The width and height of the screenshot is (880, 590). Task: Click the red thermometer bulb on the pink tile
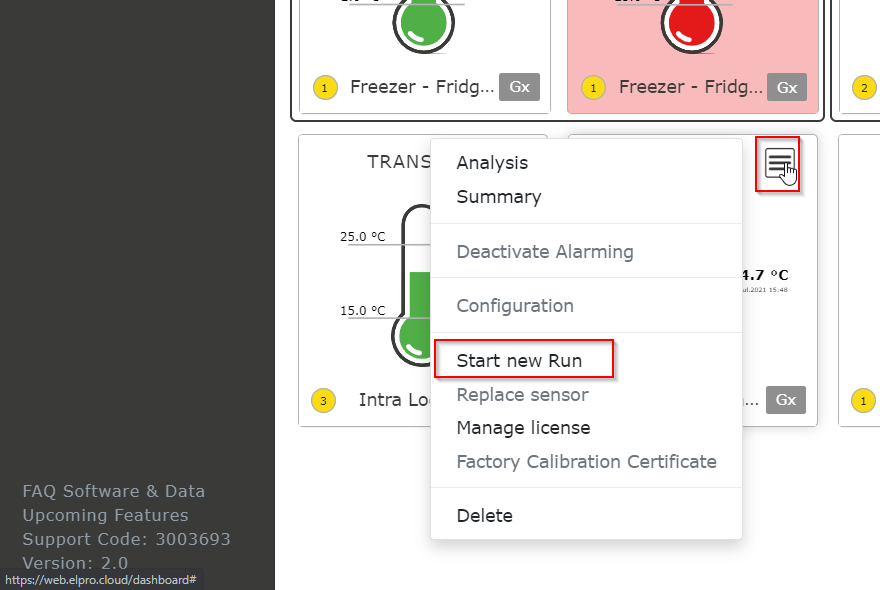691,24
